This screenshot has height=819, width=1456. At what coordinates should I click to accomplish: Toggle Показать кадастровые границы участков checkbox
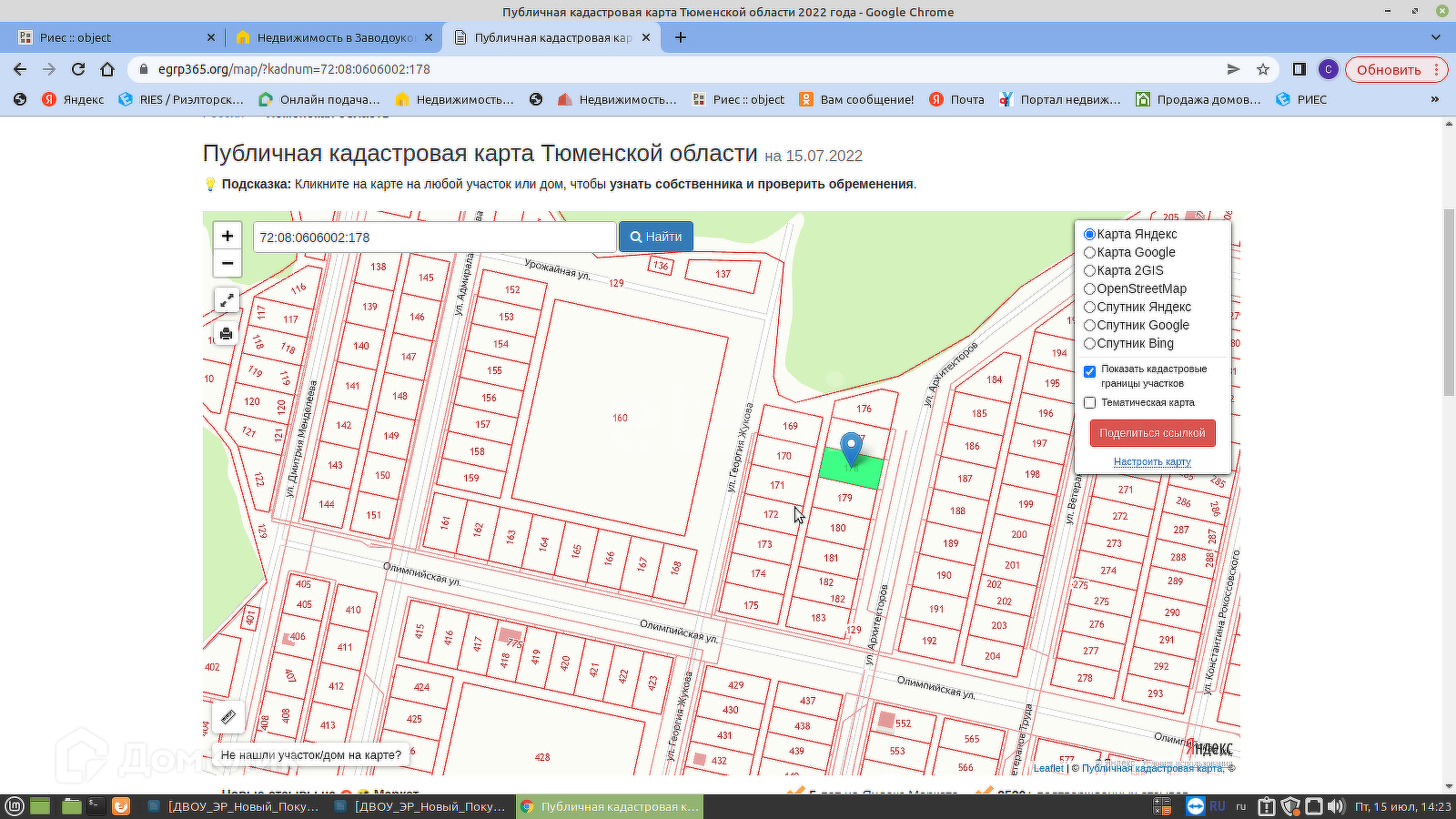click(x=1089, y=371)
